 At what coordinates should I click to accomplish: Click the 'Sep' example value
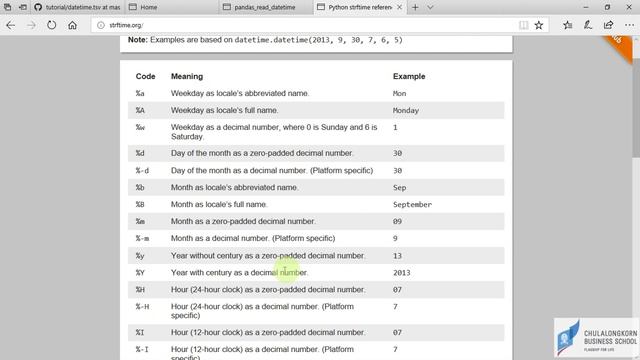coord(399,188)
